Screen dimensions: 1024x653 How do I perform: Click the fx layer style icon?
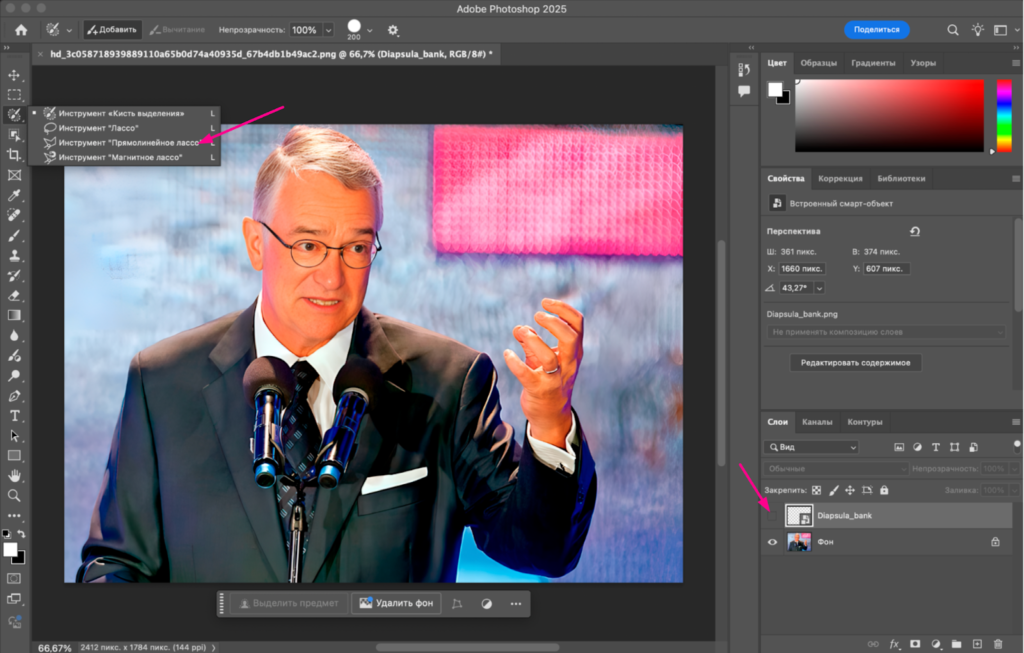[894, 644]
